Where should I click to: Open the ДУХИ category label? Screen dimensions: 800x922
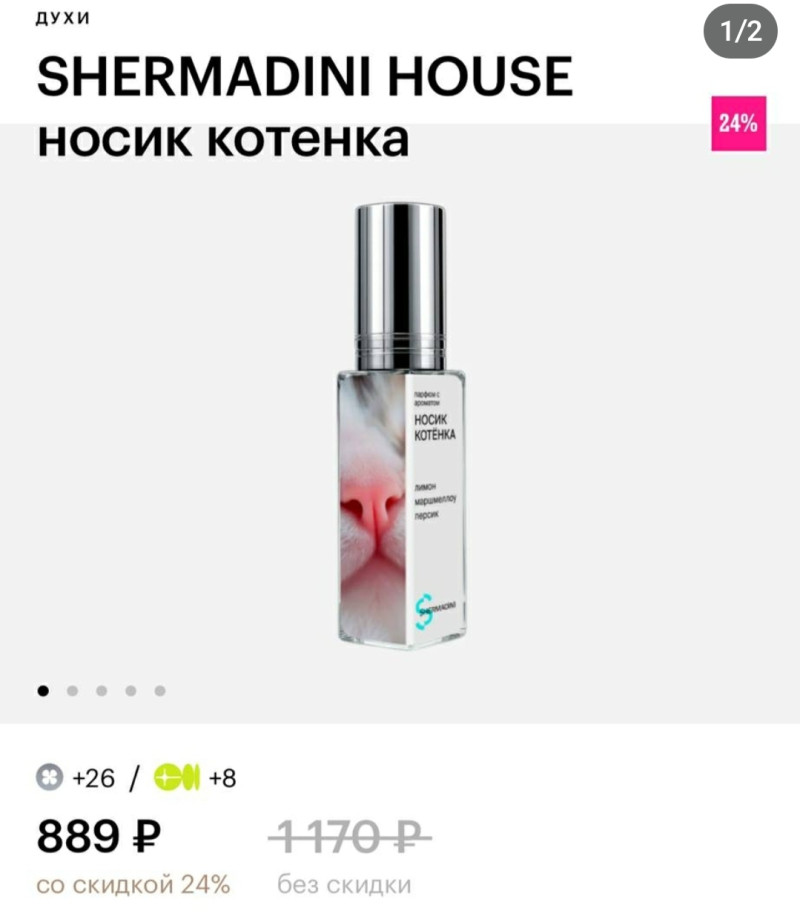pos(63,19)
